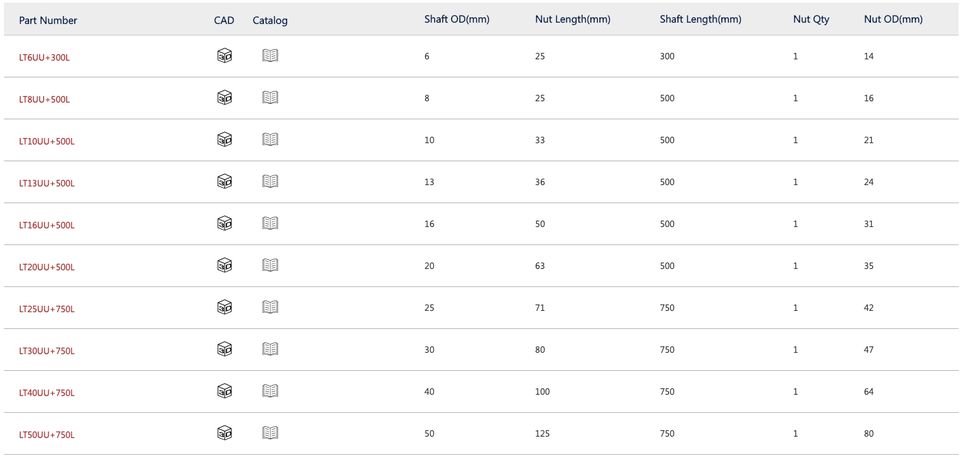Open part number link LT6UU+300L
The height and width of the screenshot is (456, 960).
[44, 57]
